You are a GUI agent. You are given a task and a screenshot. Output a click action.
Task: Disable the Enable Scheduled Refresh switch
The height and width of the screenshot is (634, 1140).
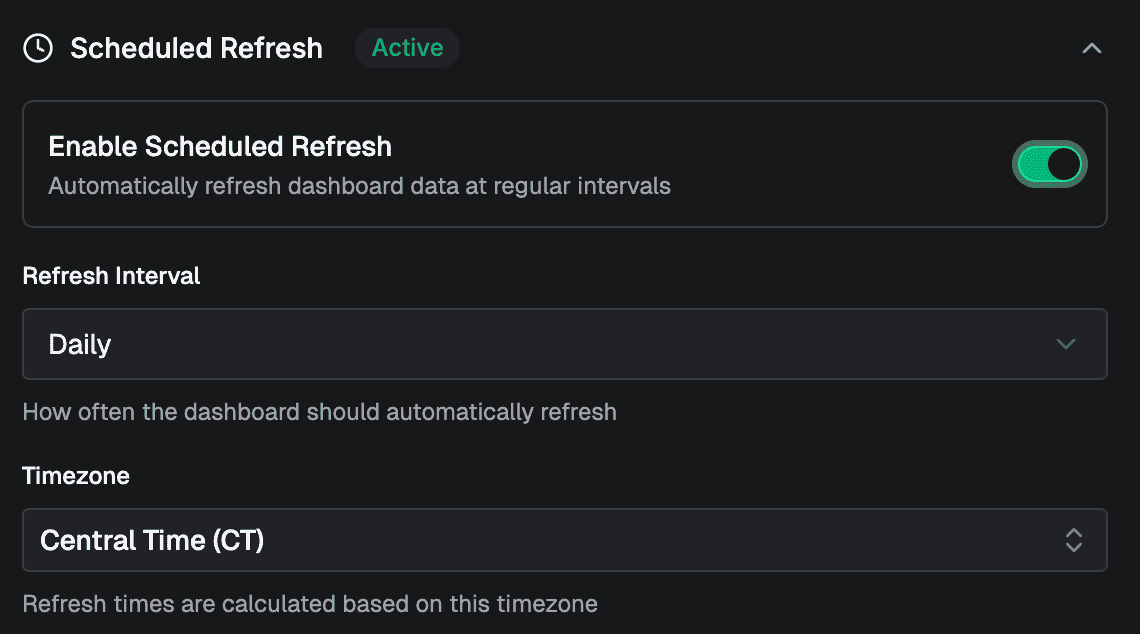click(x=1049, y=164)
